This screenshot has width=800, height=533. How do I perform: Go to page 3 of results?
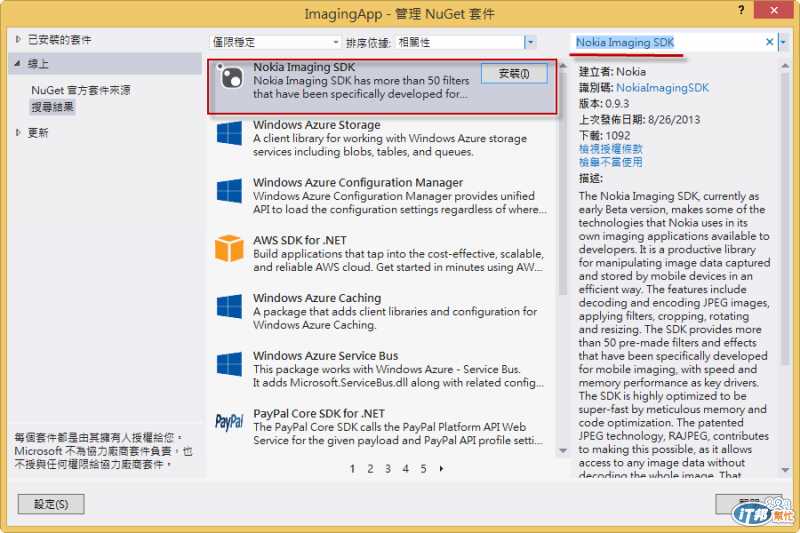click(388, 469)
